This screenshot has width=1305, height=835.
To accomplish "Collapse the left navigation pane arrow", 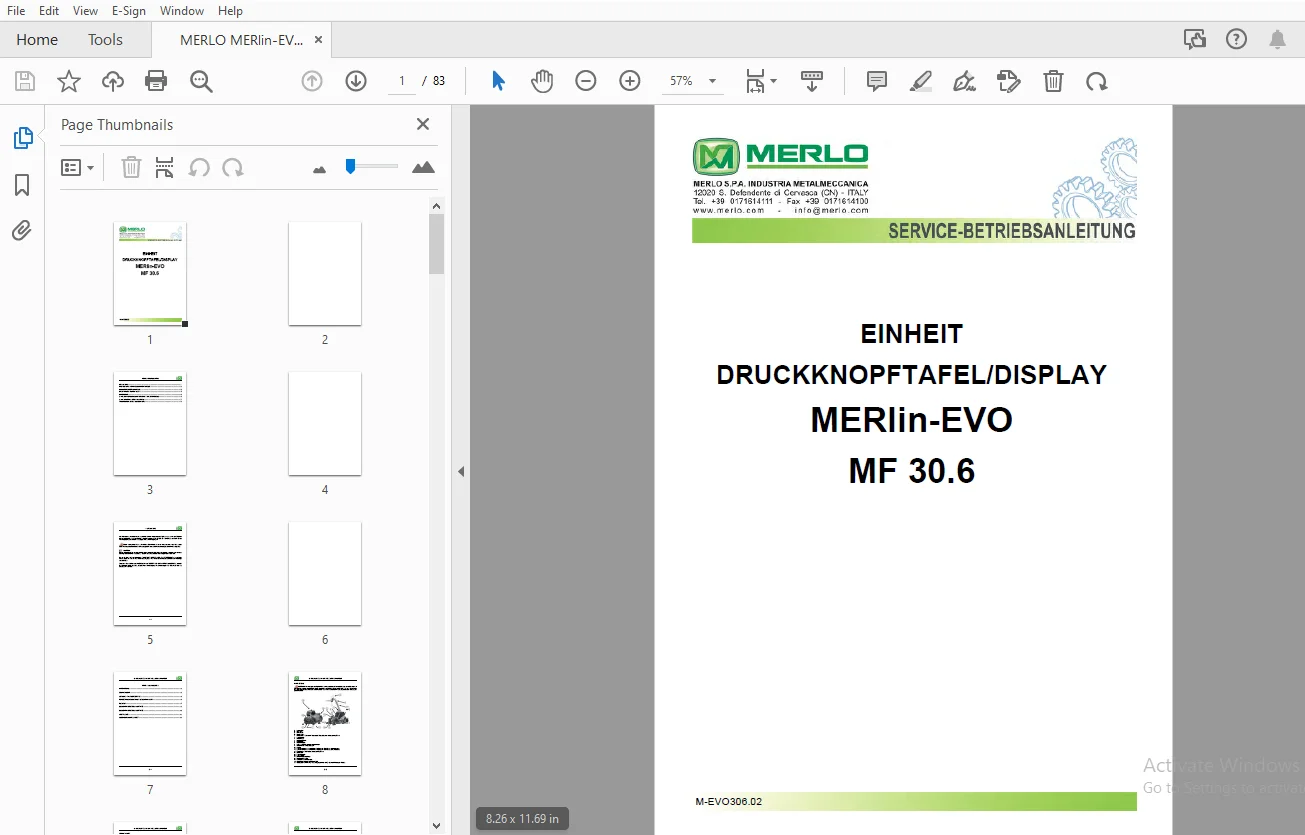I will click(461, 471).
